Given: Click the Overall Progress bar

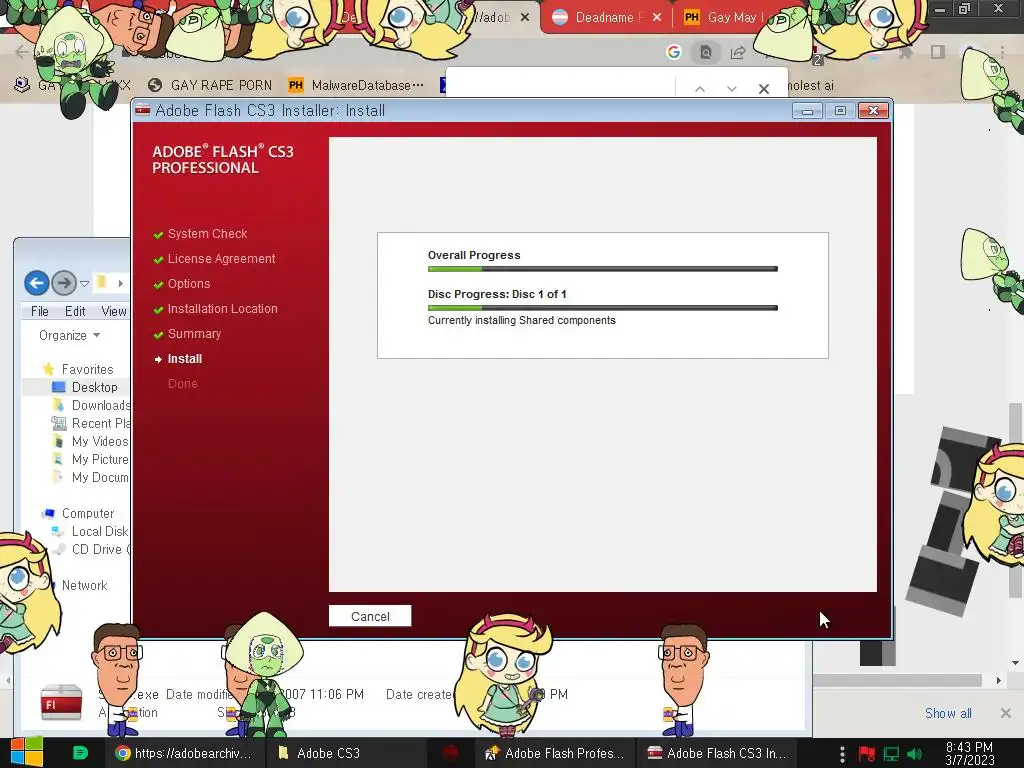Looking at the screenshot, I should pos(602,268).
